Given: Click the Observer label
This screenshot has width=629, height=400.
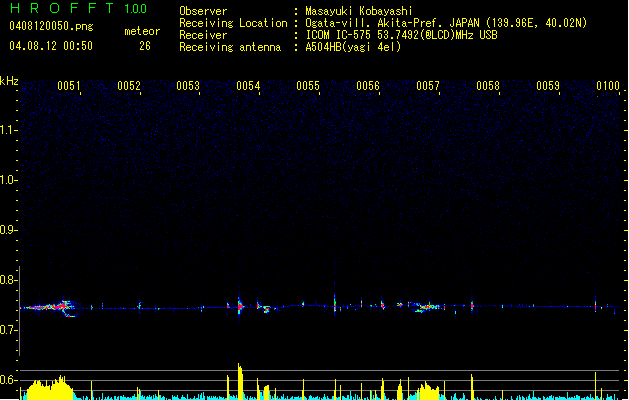Looking at the screenshot, I should point(203,11).
